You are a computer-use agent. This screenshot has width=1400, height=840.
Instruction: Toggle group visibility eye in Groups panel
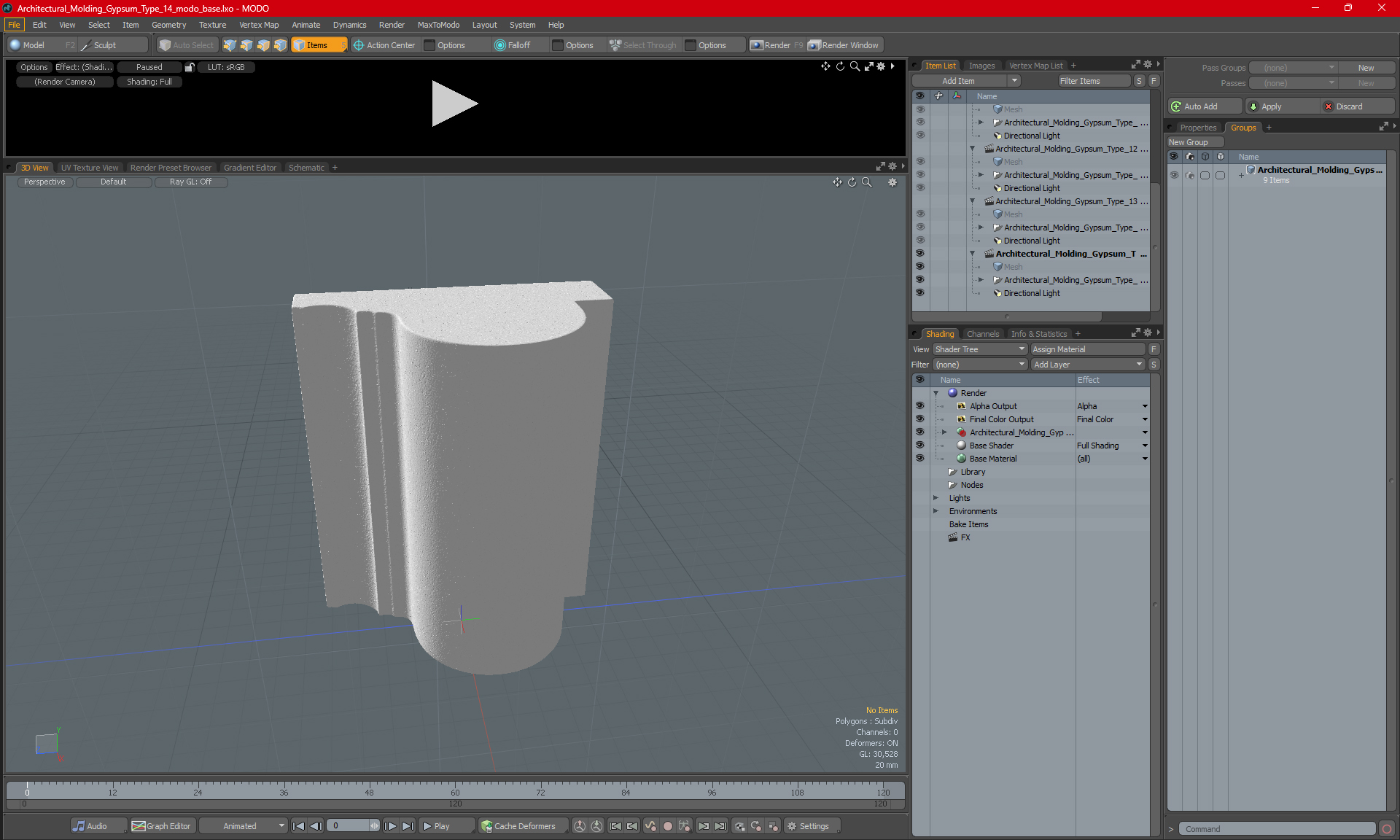(x=1174, y=175)
